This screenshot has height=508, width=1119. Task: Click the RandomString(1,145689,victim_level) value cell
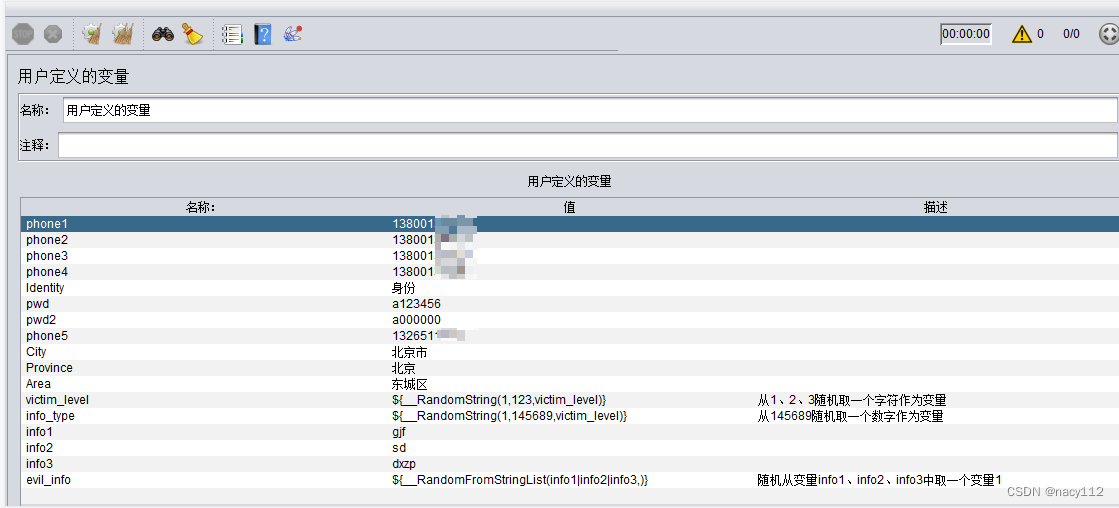(x=571, y=416)
